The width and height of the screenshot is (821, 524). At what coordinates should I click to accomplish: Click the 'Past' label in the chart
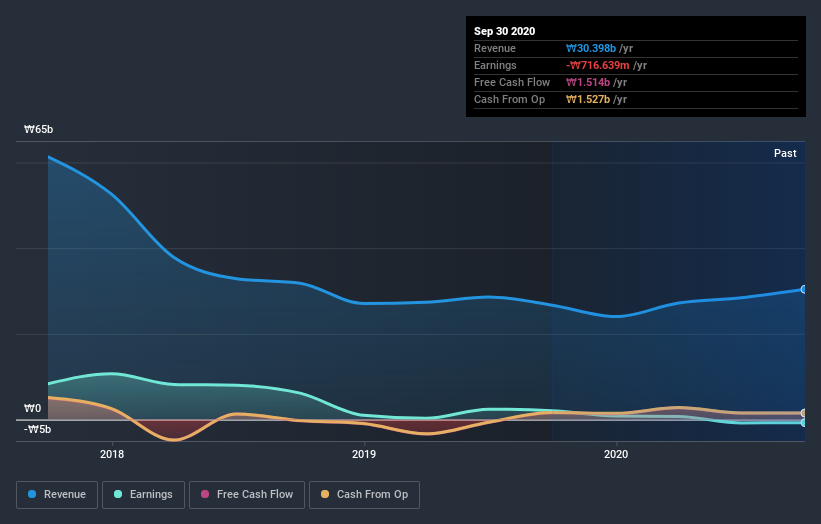point(785,153)
